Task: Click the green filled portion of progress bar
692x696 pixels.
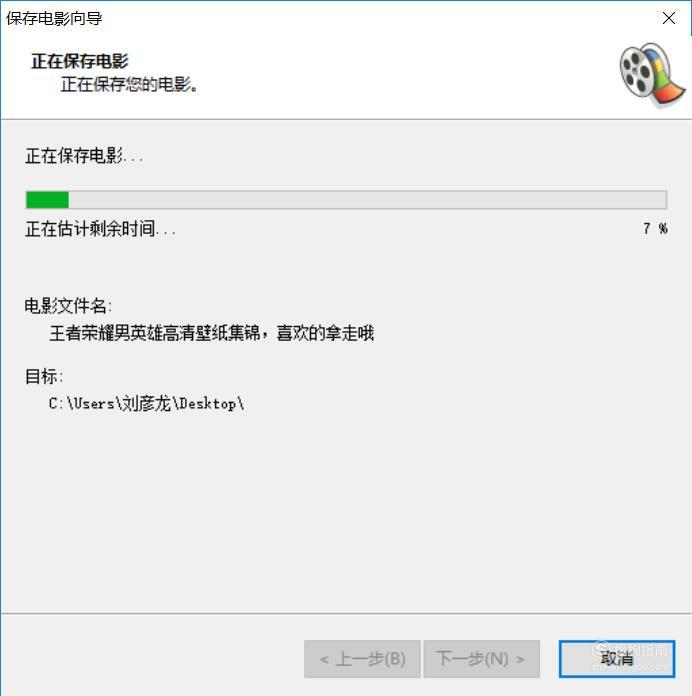Action: point(47,200)
